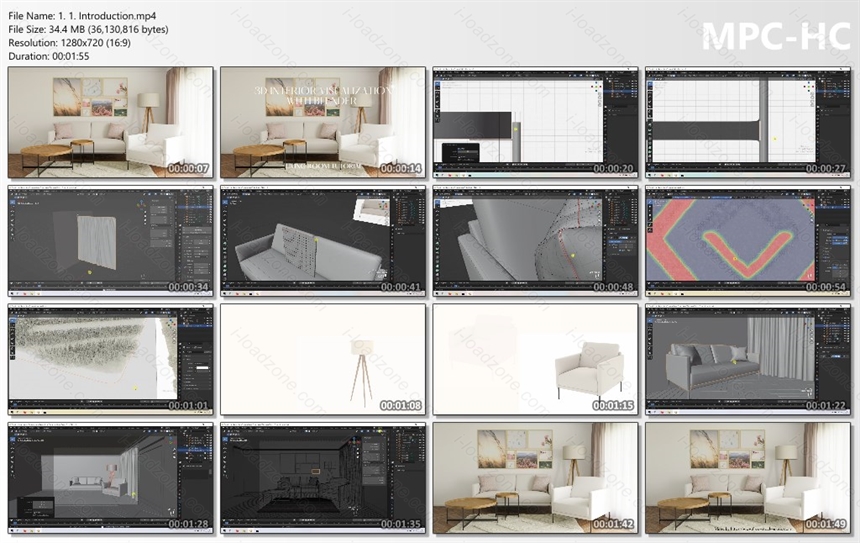This screenshot has width=860, height=543.
Task: Open the rendered living room thumbnail at 00:01:42
Action: [535, 478]
